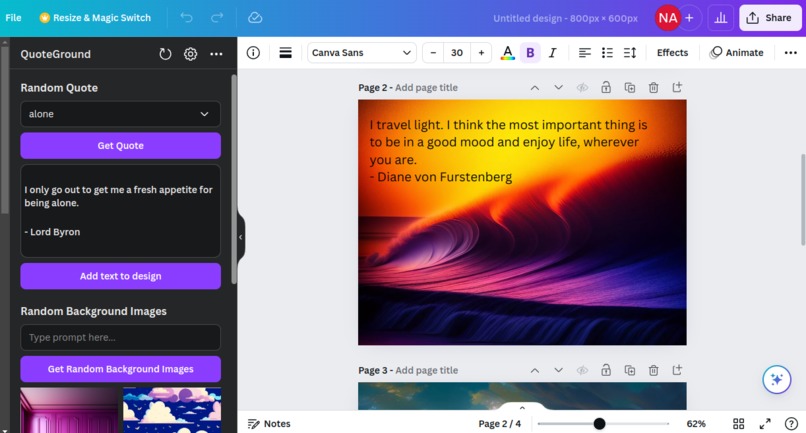The image size is (806, 433).
Task: Move Page 2 up
Action: point(535,87)
